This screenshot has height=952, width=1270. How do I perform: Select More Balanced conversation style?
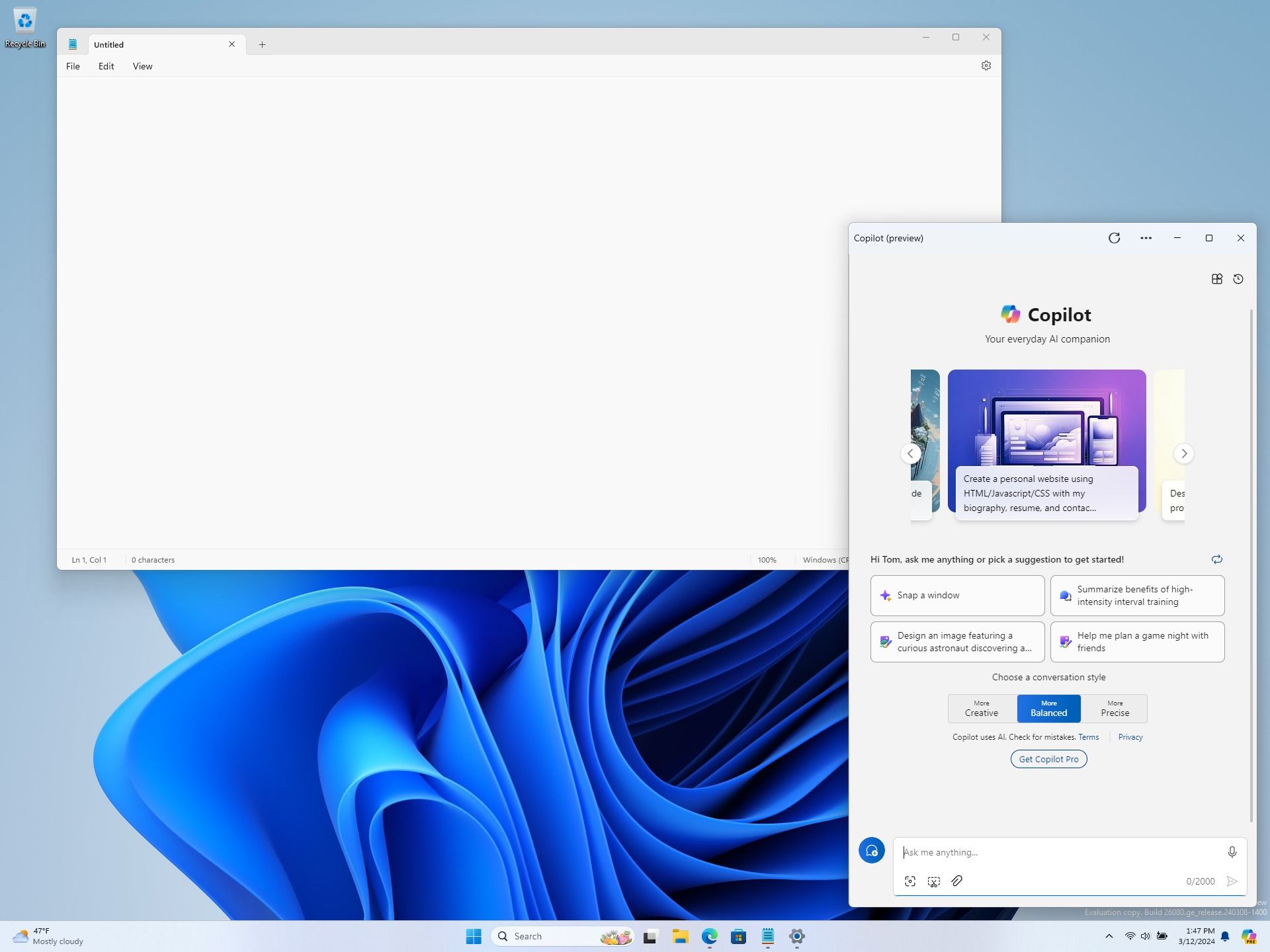coord(1048,708)
